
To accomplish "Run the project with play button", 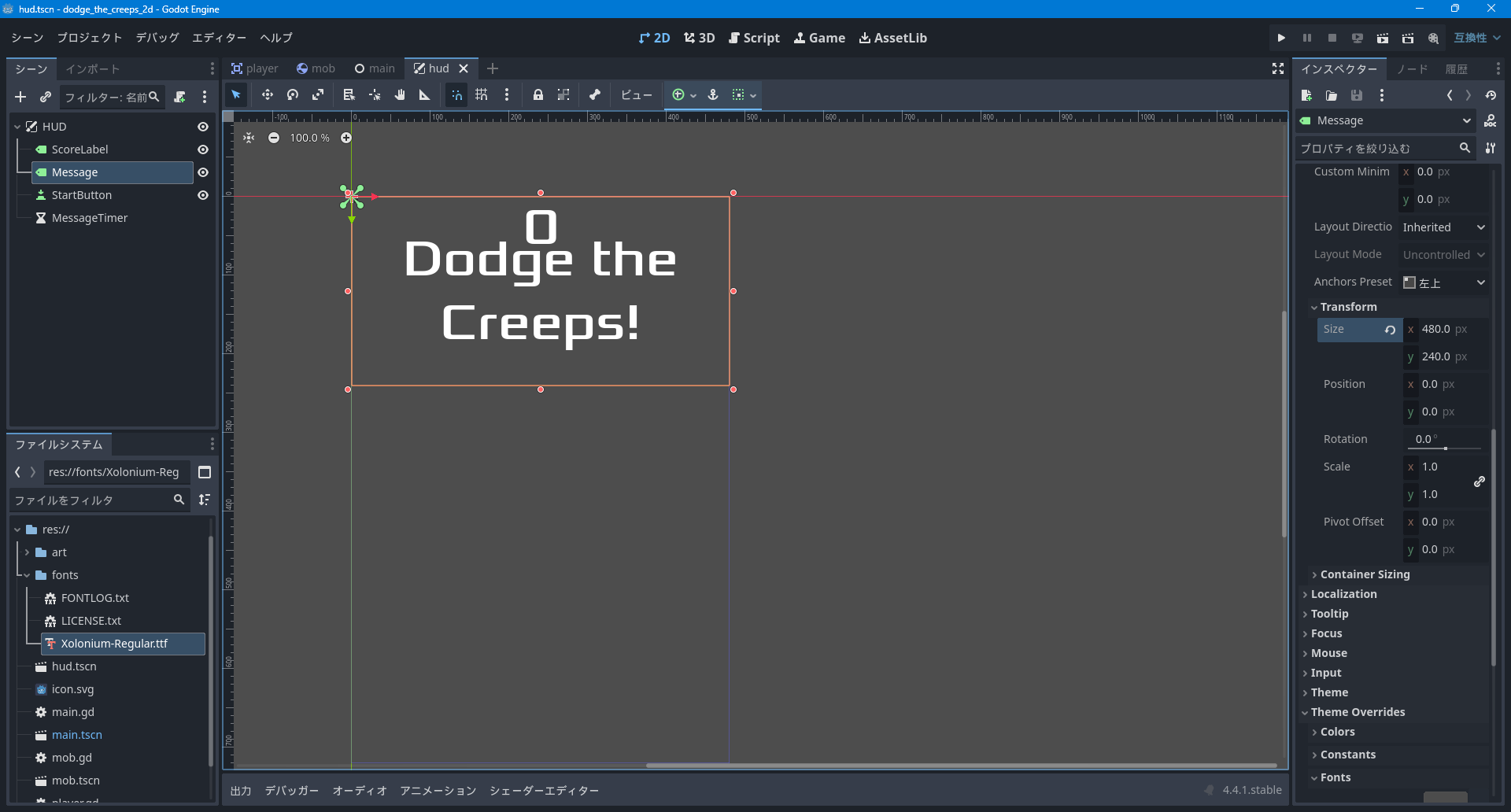I will tap(1281, 38).
